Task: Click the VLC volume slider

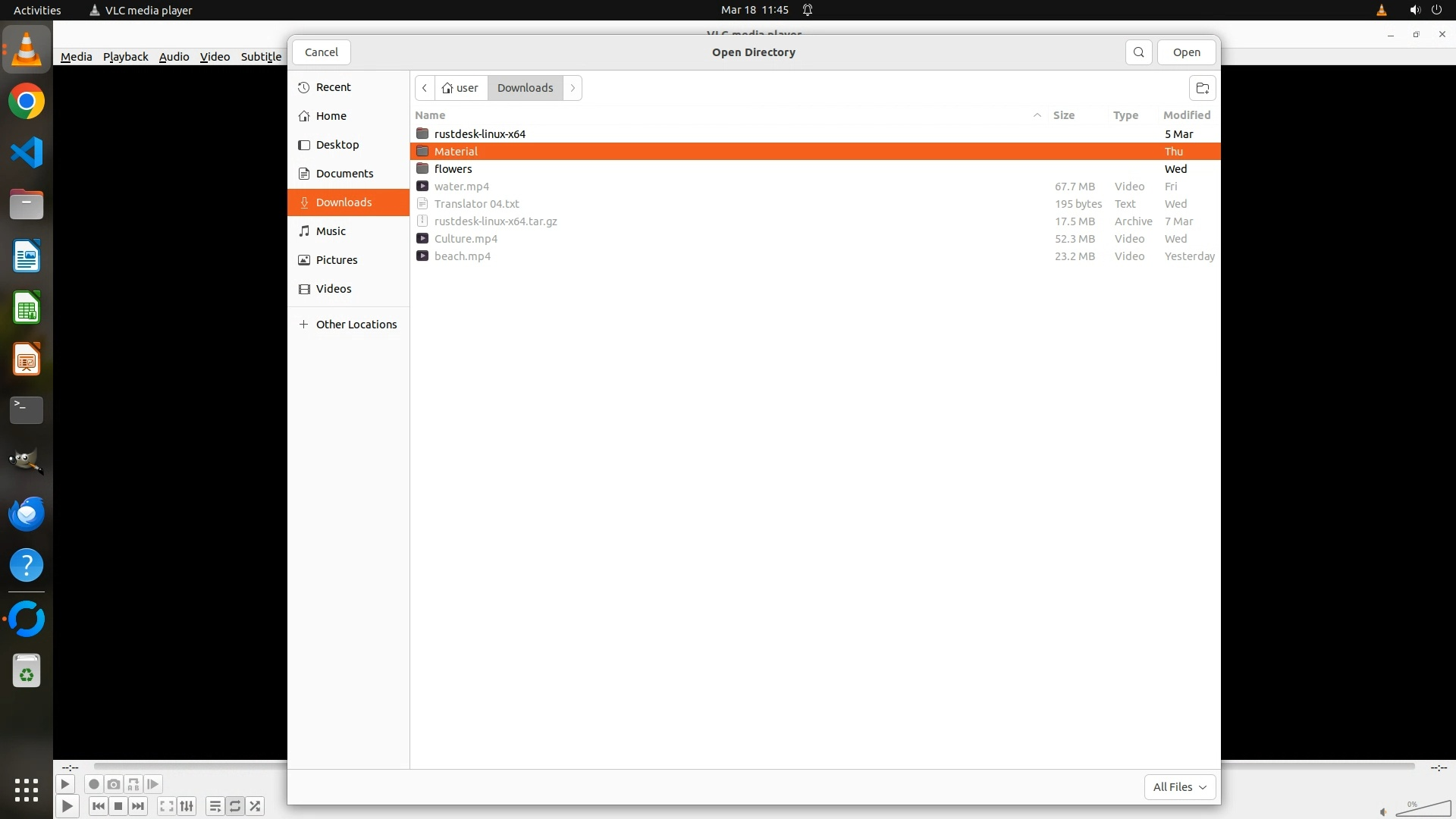Action: pyautogui.click(x=1423, y=809)
